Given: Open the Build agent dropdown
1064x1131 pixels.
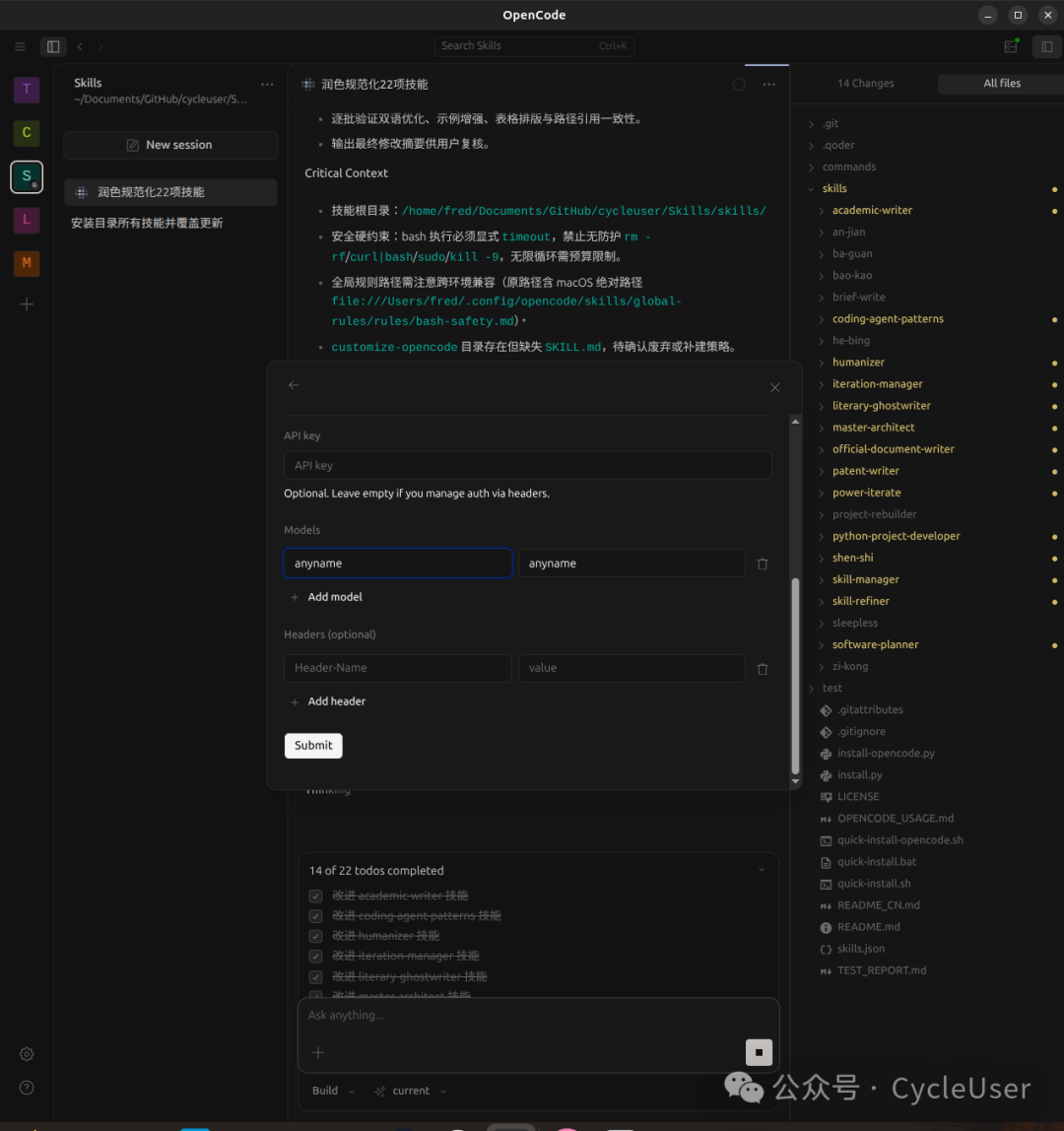Looking at the screenshot, I should [x=333, y=1091].
